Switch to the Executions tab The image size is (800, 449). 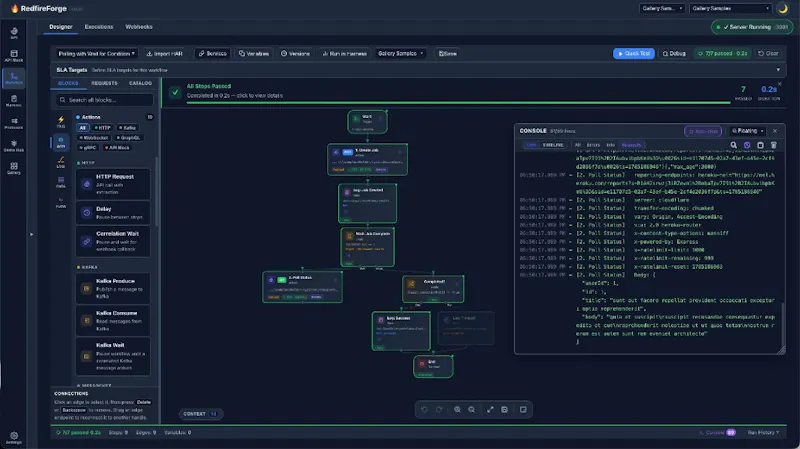(x=98, y=27)
